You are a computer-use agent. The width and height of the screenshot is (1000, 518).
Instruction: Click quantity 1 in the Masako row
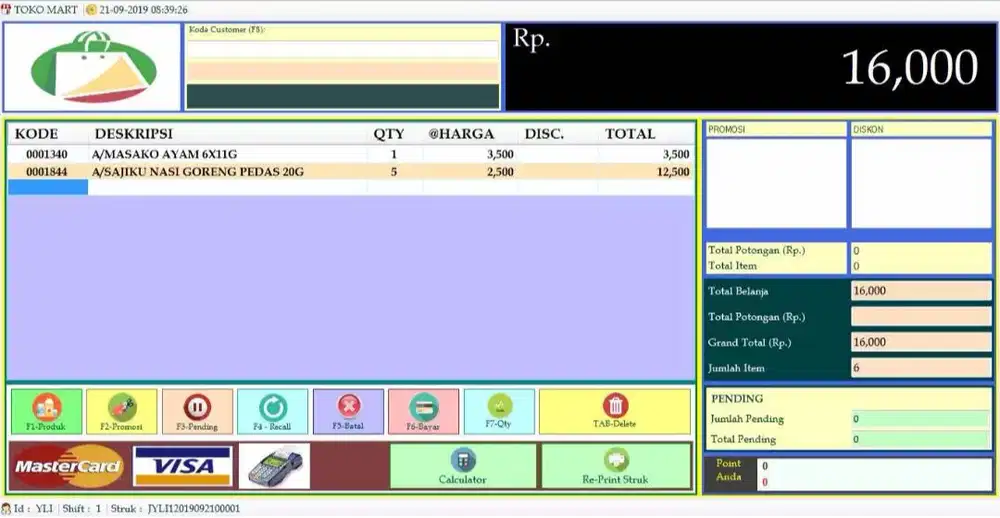(x=393, y=154)
